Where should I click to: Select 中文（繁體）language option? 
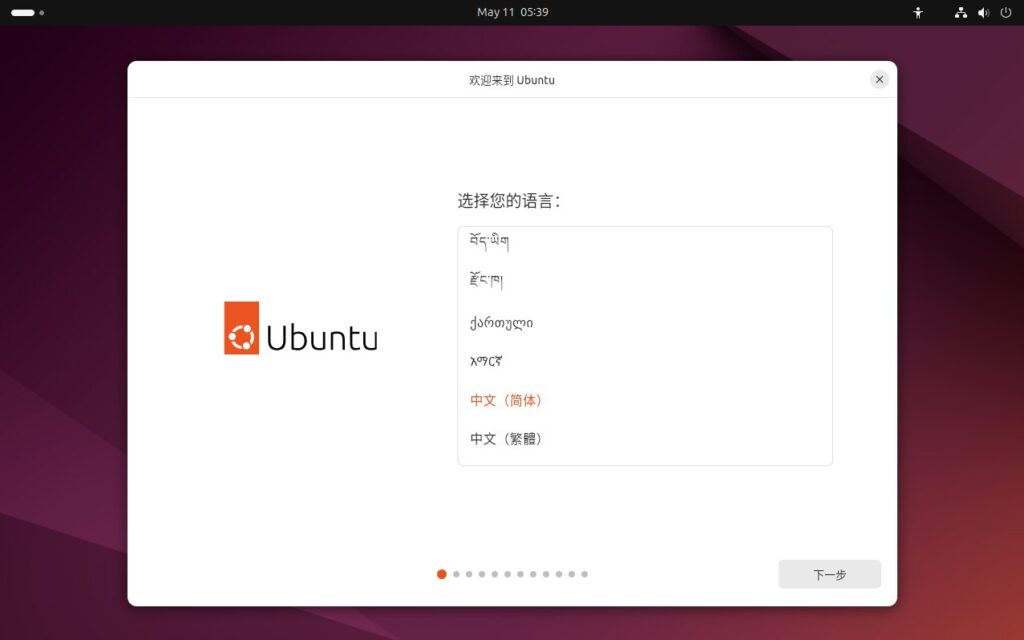(x=506, y=439)
